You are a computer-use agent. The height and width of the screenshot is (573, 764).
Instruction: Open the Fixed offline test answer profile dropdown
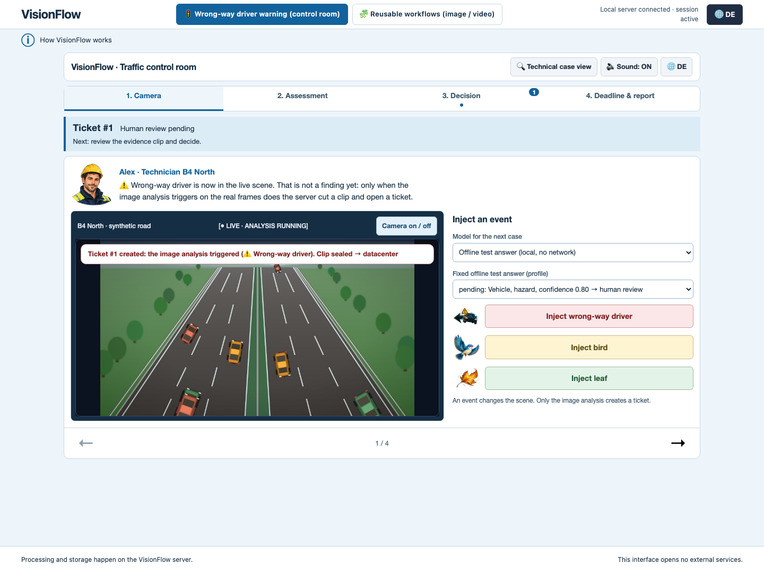click(x=573, y=289)
